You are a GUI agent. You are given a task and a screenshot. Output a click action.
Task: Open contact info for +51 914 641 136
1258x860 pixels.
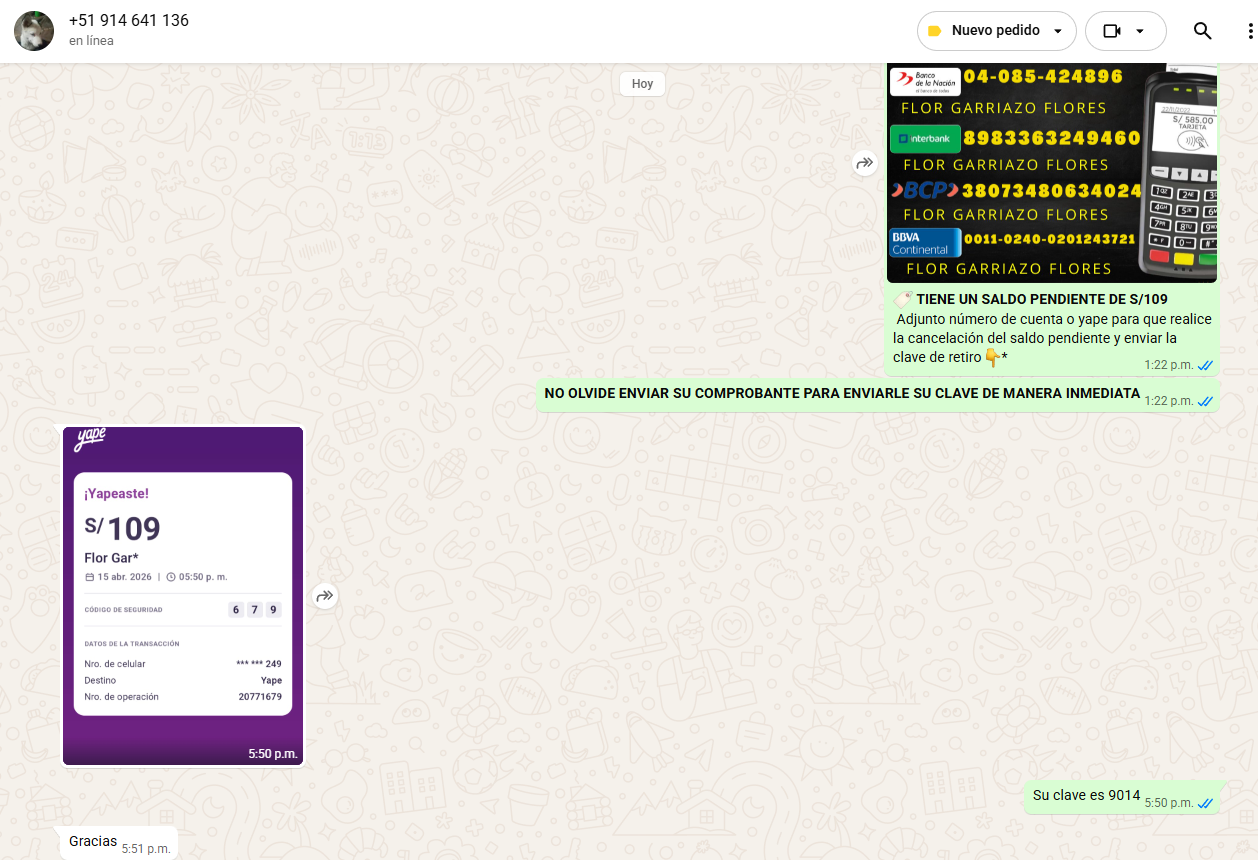tap(129, 21)
